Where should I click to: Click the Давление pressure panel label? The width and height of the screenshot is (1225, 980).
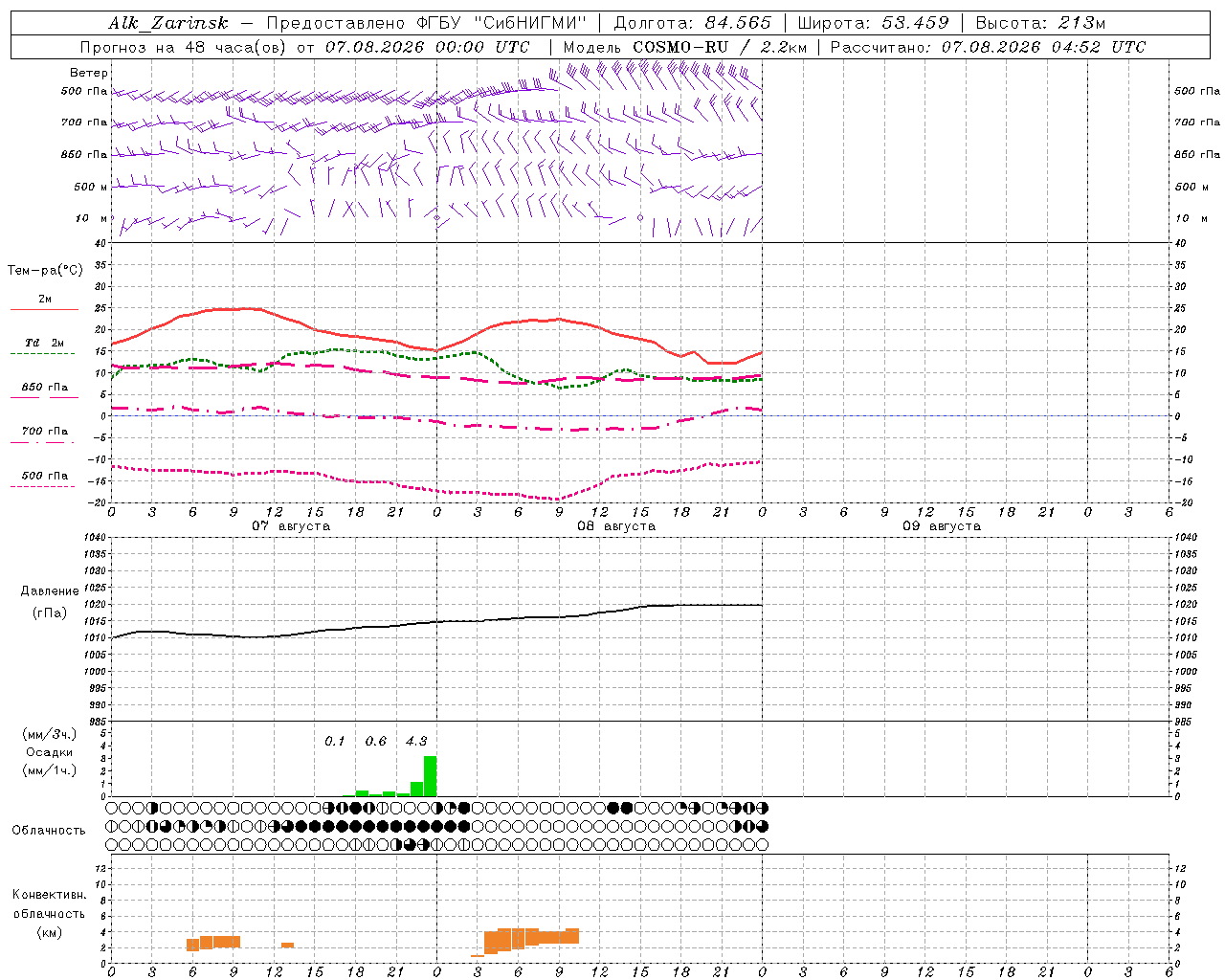click(50, 591)
